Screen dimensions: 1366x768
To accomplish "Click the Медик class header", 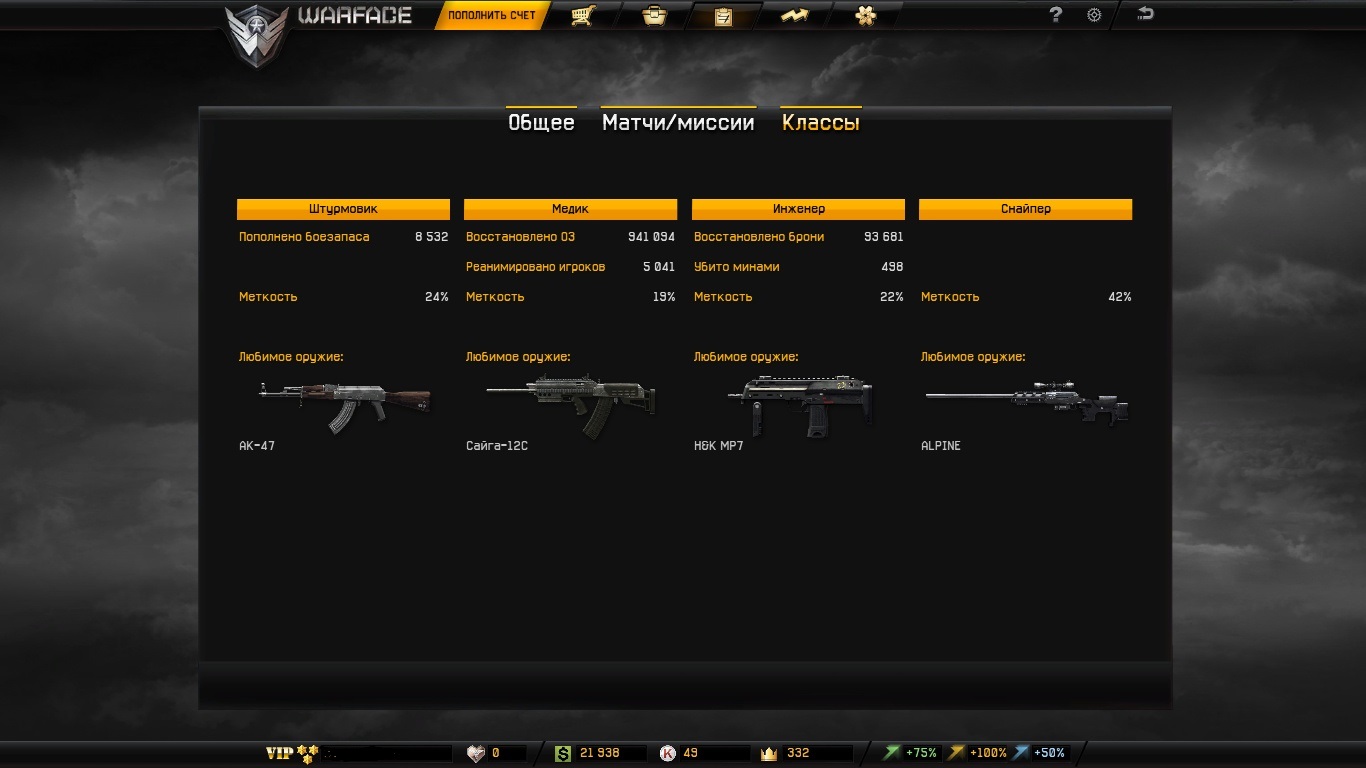I will [570, 209].
